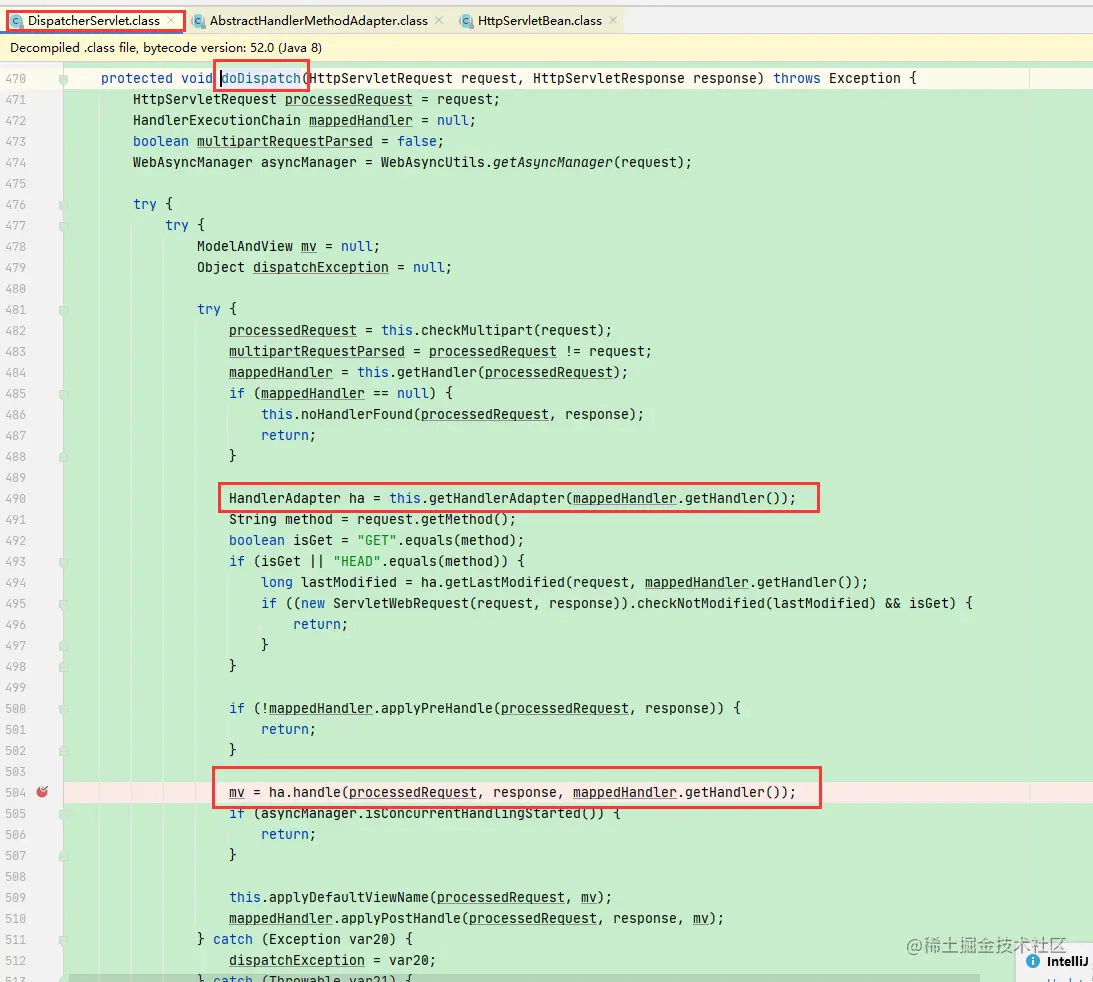The width and height of the screenshot is (1093, 982).
Task: Click the noHandlerFound method call
Action: [x=357, y=414]
